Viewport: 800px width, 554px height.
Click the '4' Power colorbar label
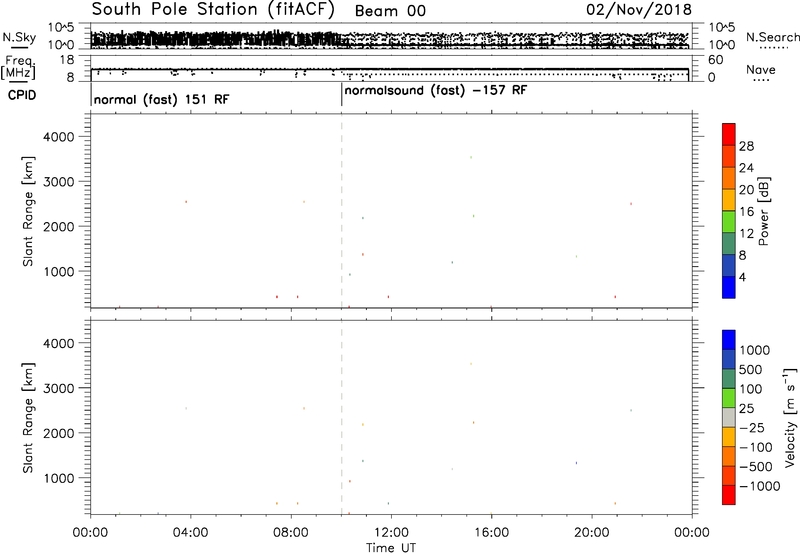(742, 278)
